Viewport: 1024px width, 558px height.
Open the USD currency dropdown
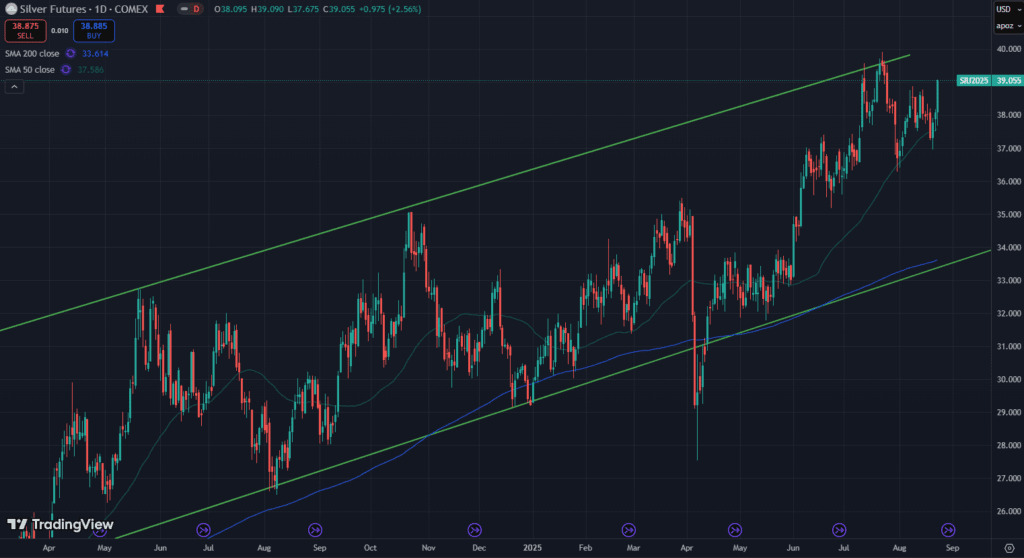click(1005, 9)
